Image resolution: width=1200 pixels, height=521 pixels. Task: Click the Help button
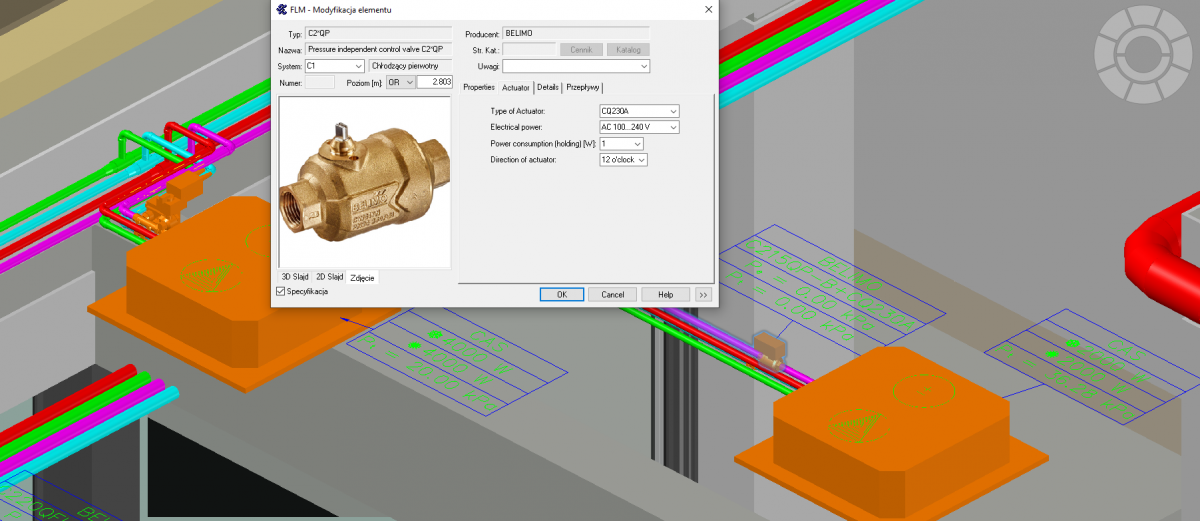click(665, 294)
